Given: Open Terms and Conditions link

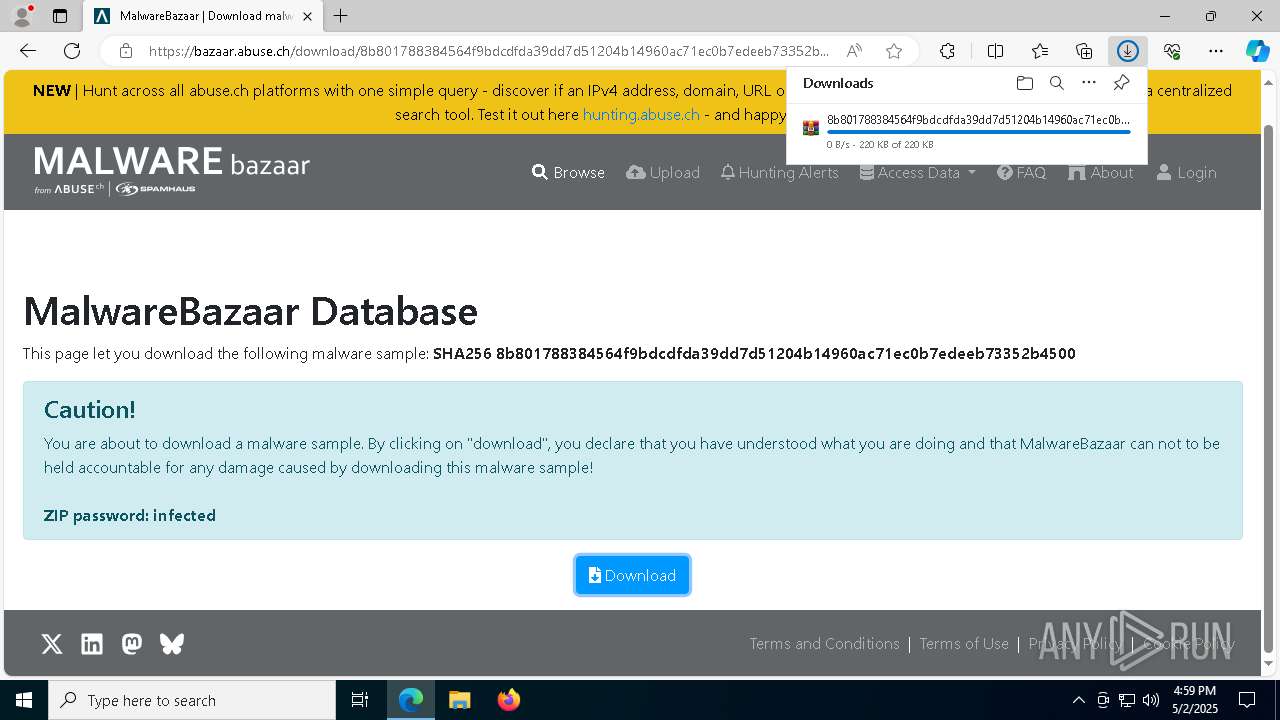Looking at the screenshot, I should (x=825, y=644).
